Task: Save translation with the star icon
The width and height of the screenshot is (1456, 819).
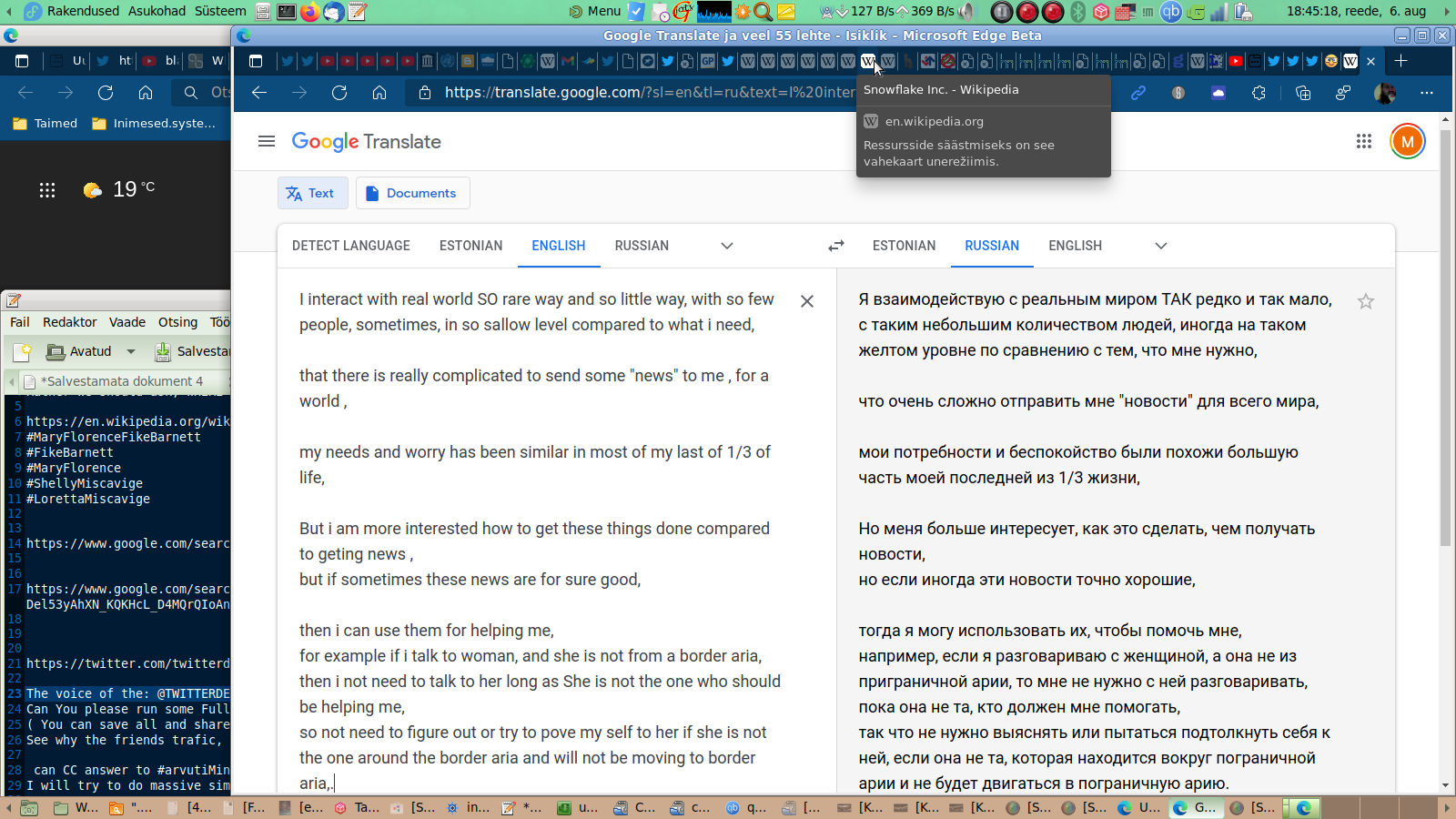Action: click(1365, 301)
